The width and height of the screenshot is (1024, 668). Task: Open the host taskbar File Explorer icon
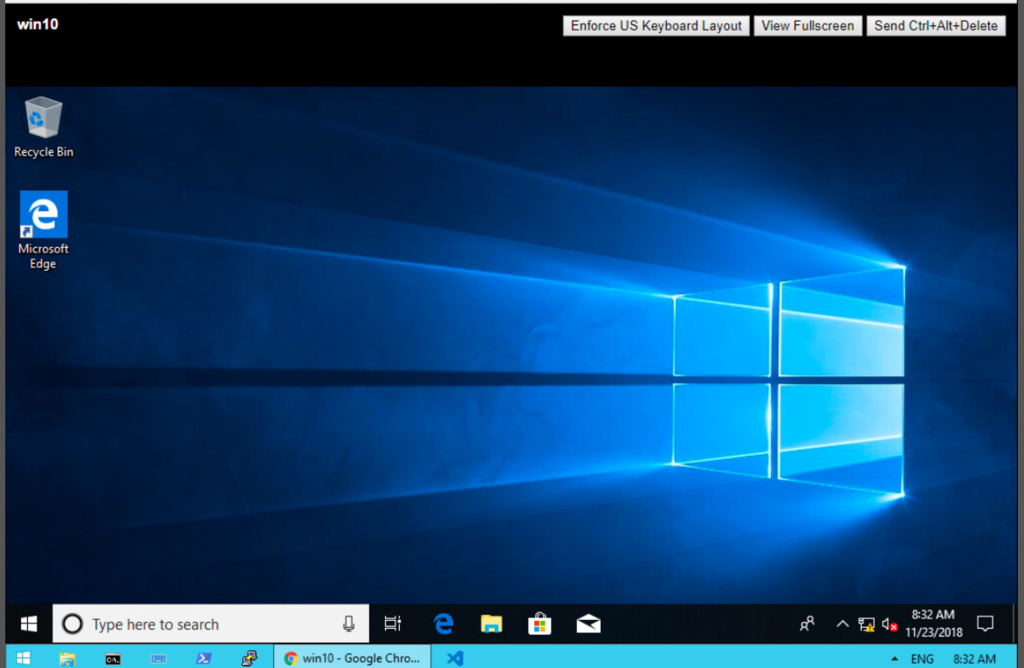[x=67, y=658]
